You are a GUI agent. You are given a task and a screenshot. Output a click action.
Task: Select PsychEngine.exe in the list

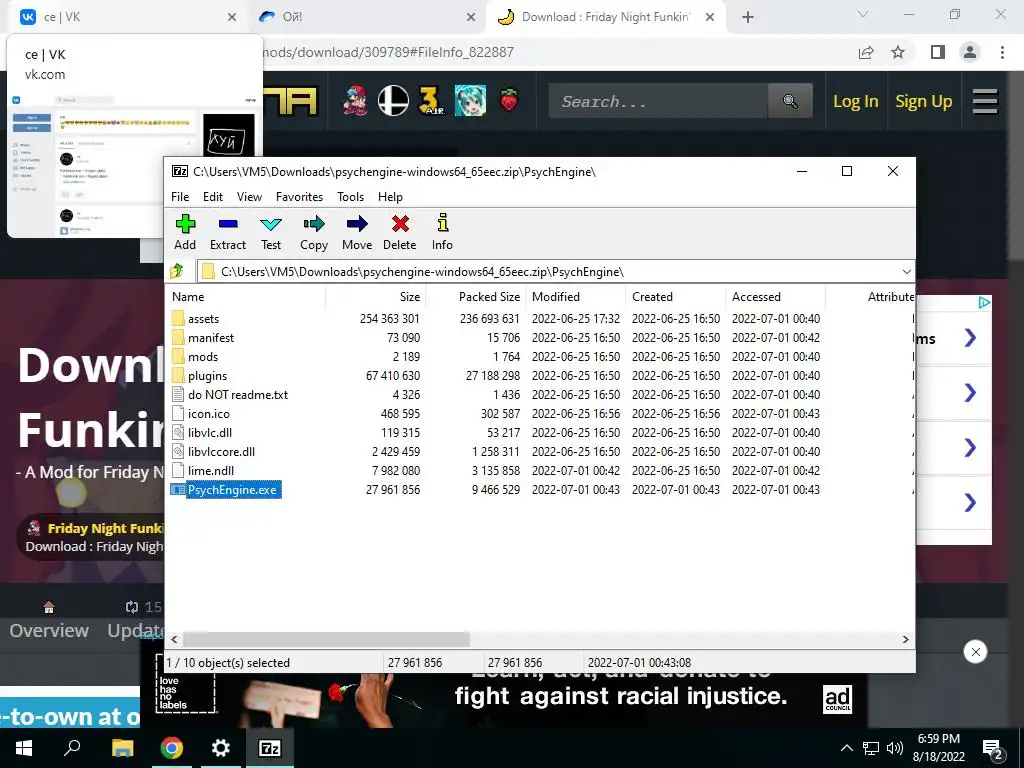coord(232,490)
